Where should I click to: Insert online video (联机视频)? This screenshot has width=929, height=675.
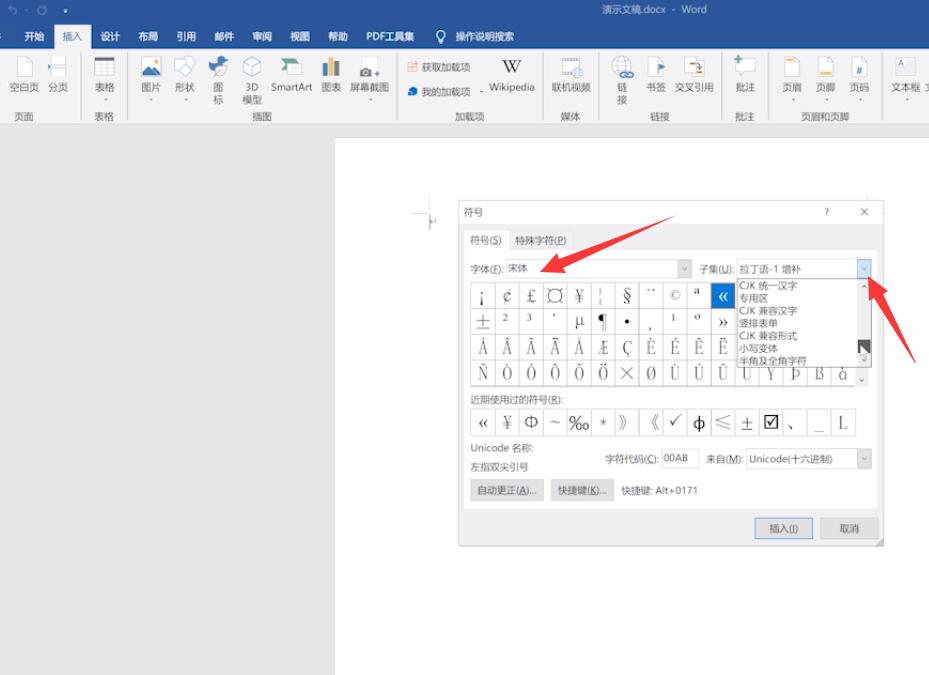571,75
